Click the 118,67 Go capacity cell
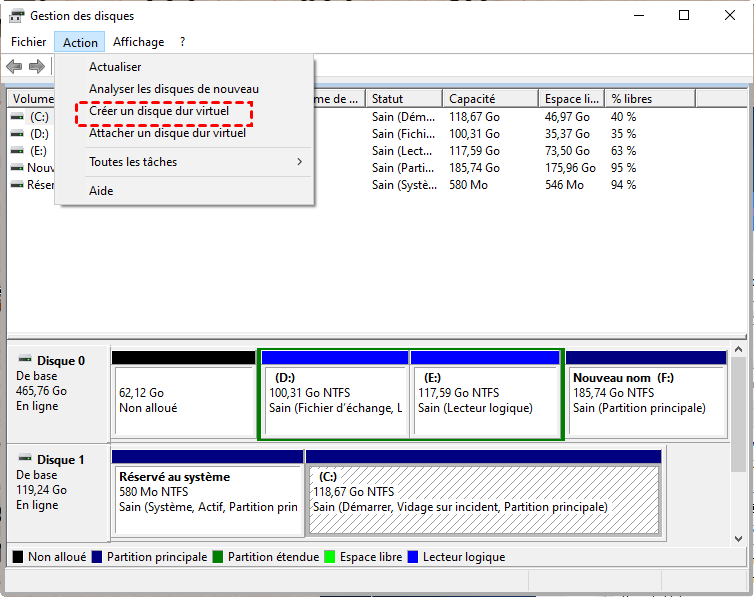The width and height of the screenshot is (754, 597). (x=474, y=117)
